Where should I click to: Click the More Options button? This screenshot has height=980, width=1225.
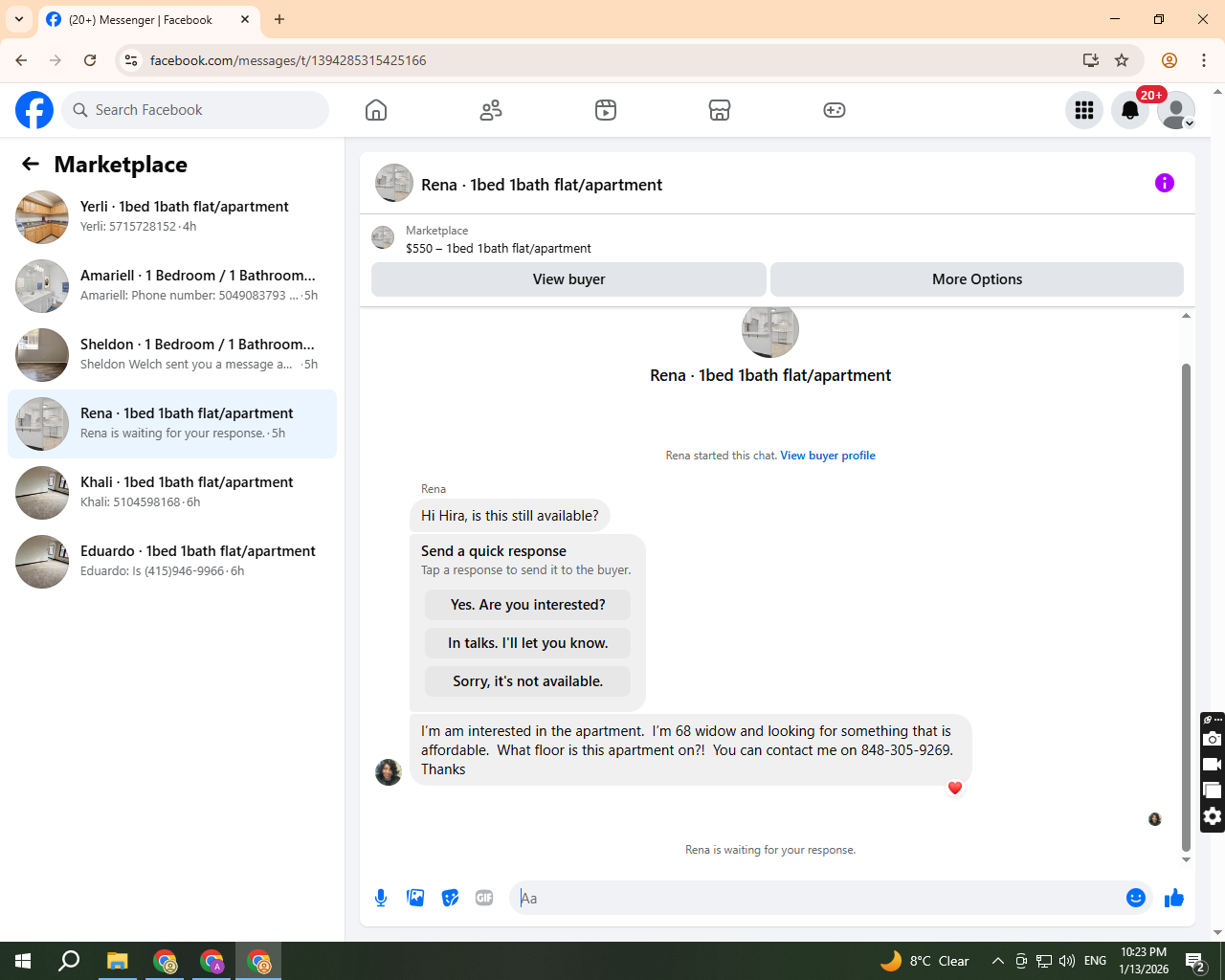(x=977, y=279)
